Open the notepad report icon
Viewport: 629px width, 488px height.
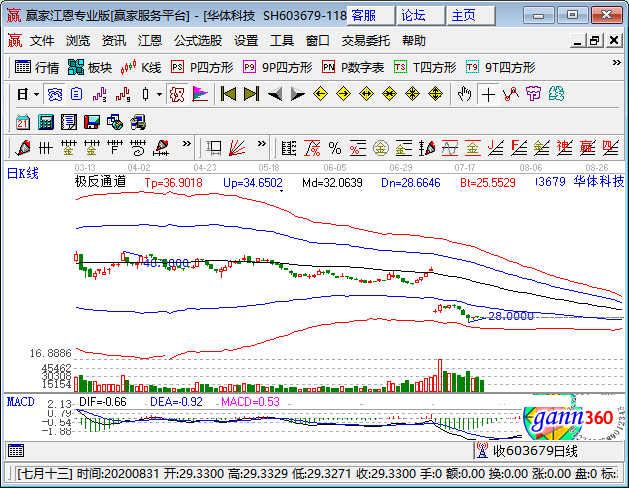click(x=69, y=122)
